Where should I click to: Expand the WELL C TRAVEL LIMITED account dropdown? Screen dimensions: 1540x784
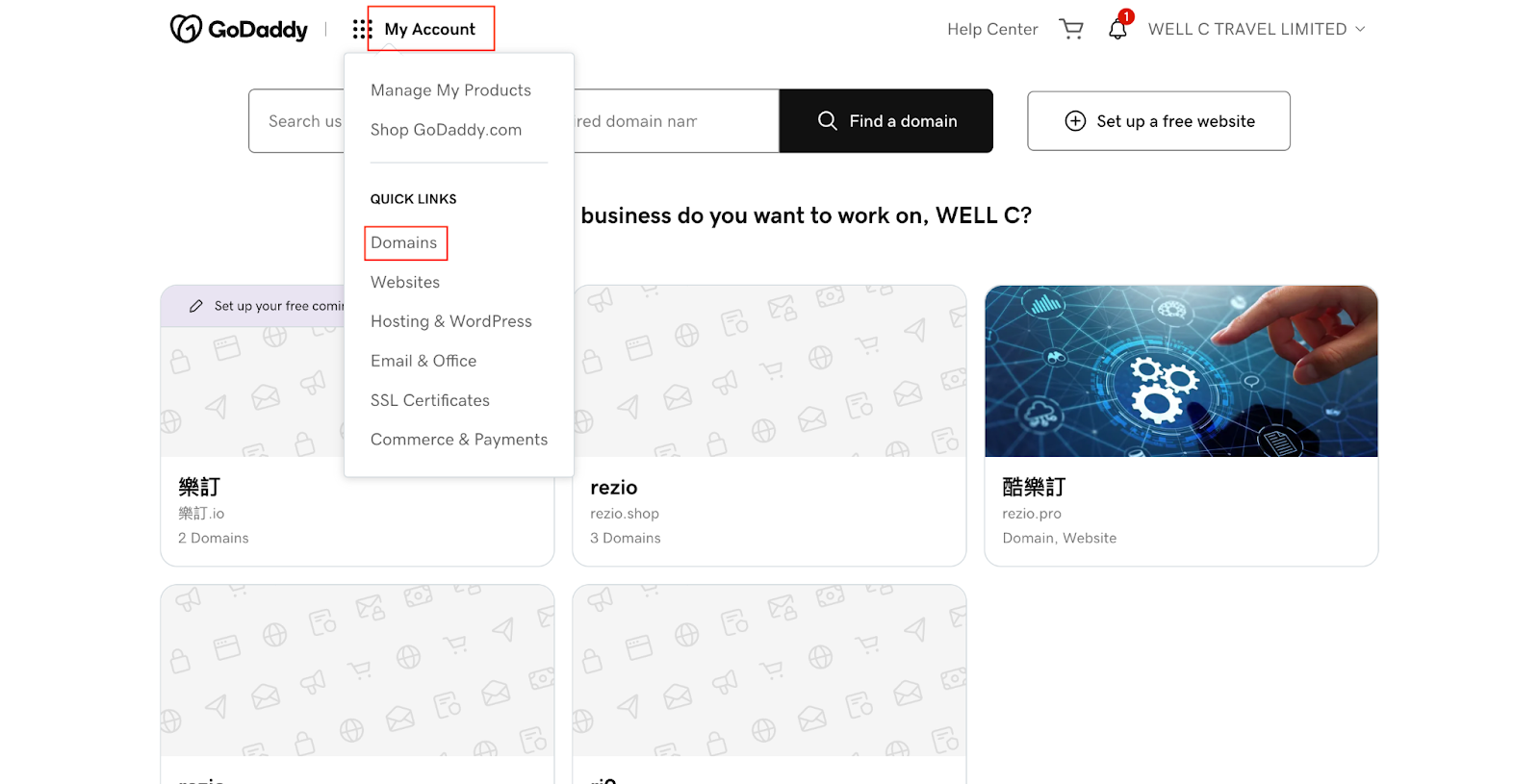click(1256, 29)
